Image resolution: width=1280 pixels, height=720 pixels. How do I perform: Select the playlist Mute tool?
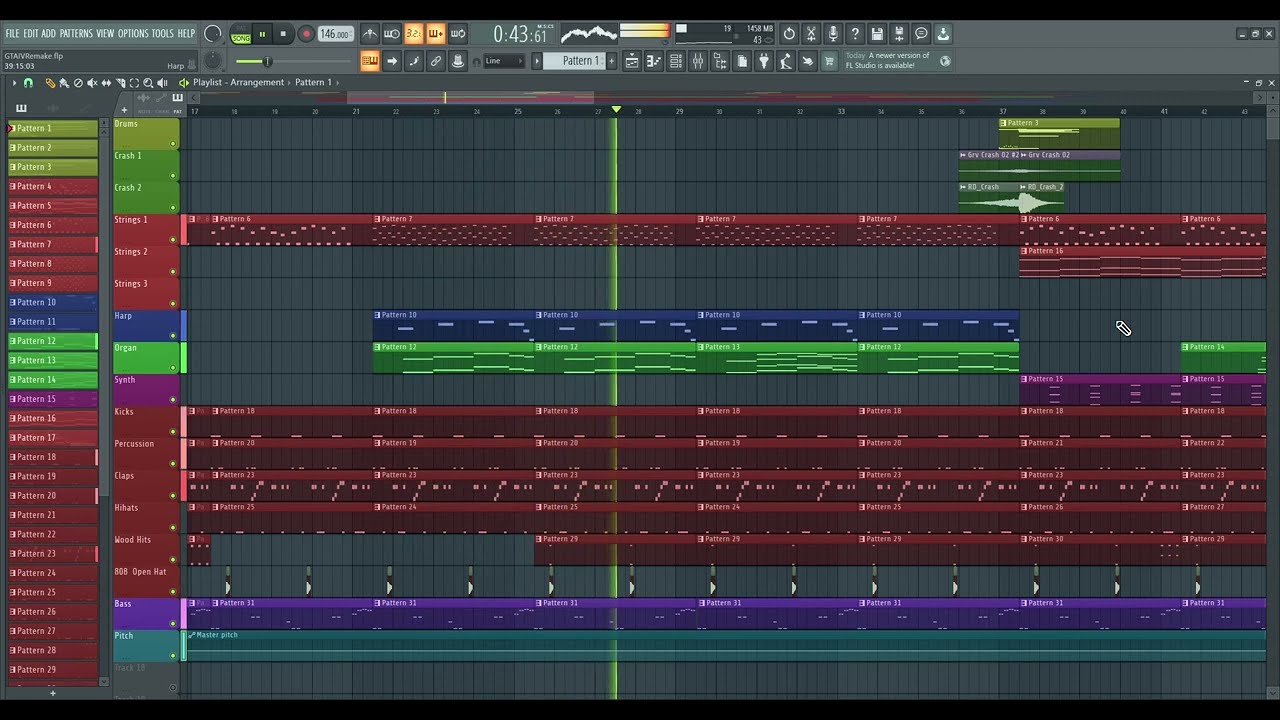click(x=92, y=83)
